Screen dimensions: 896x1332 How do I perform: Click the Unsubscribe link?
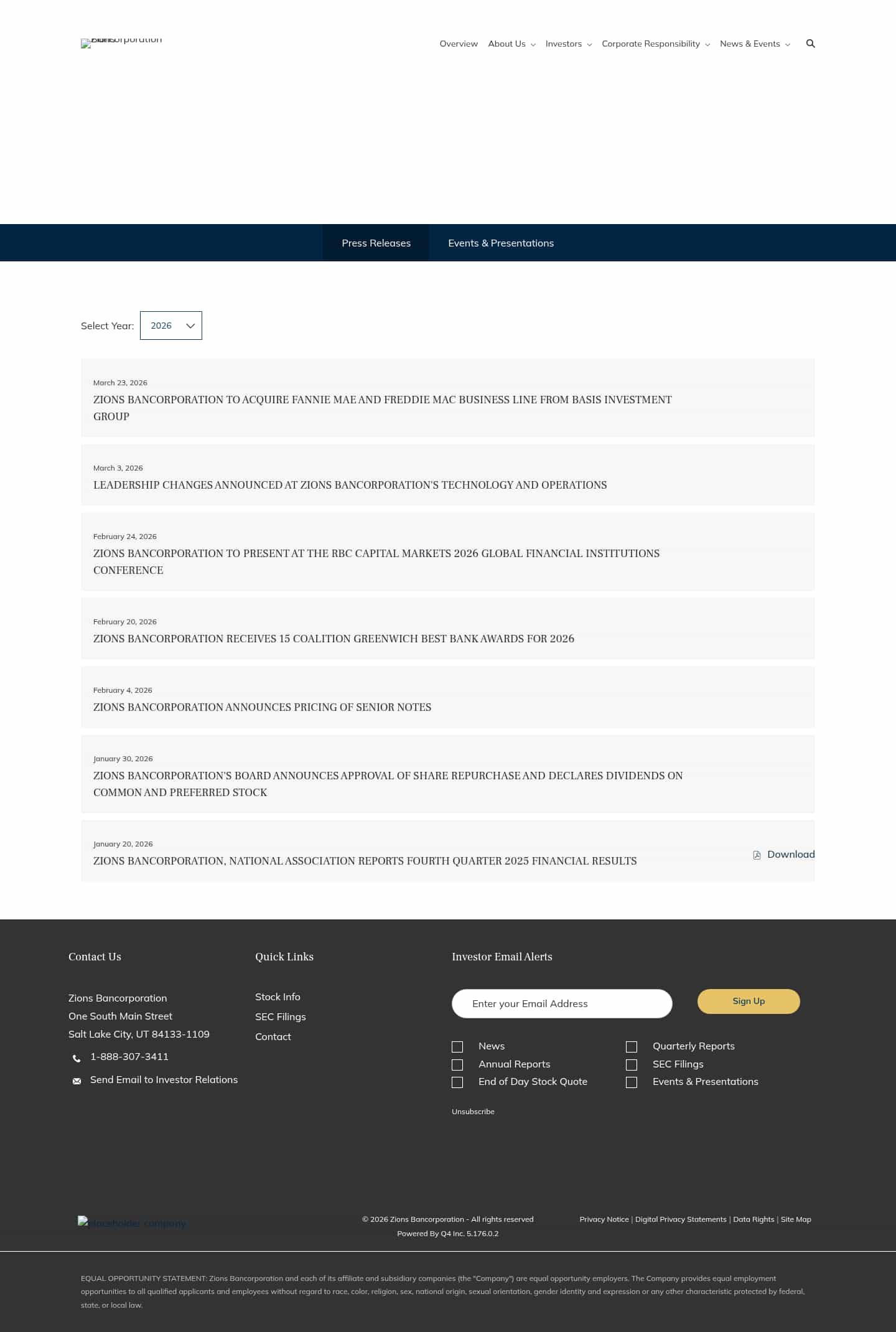coord(473,1112)
